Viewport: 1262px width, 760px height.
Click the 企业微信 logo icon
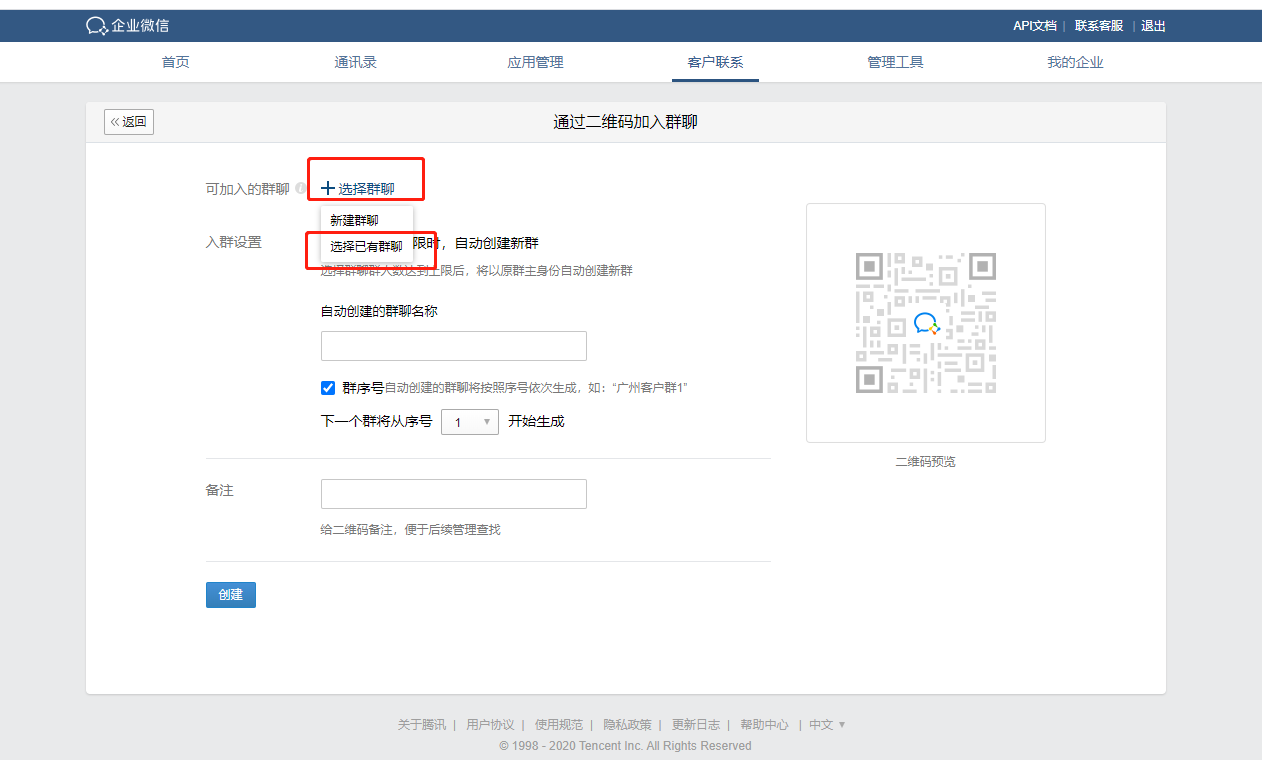pyautogui.click(x=97, y=26)
